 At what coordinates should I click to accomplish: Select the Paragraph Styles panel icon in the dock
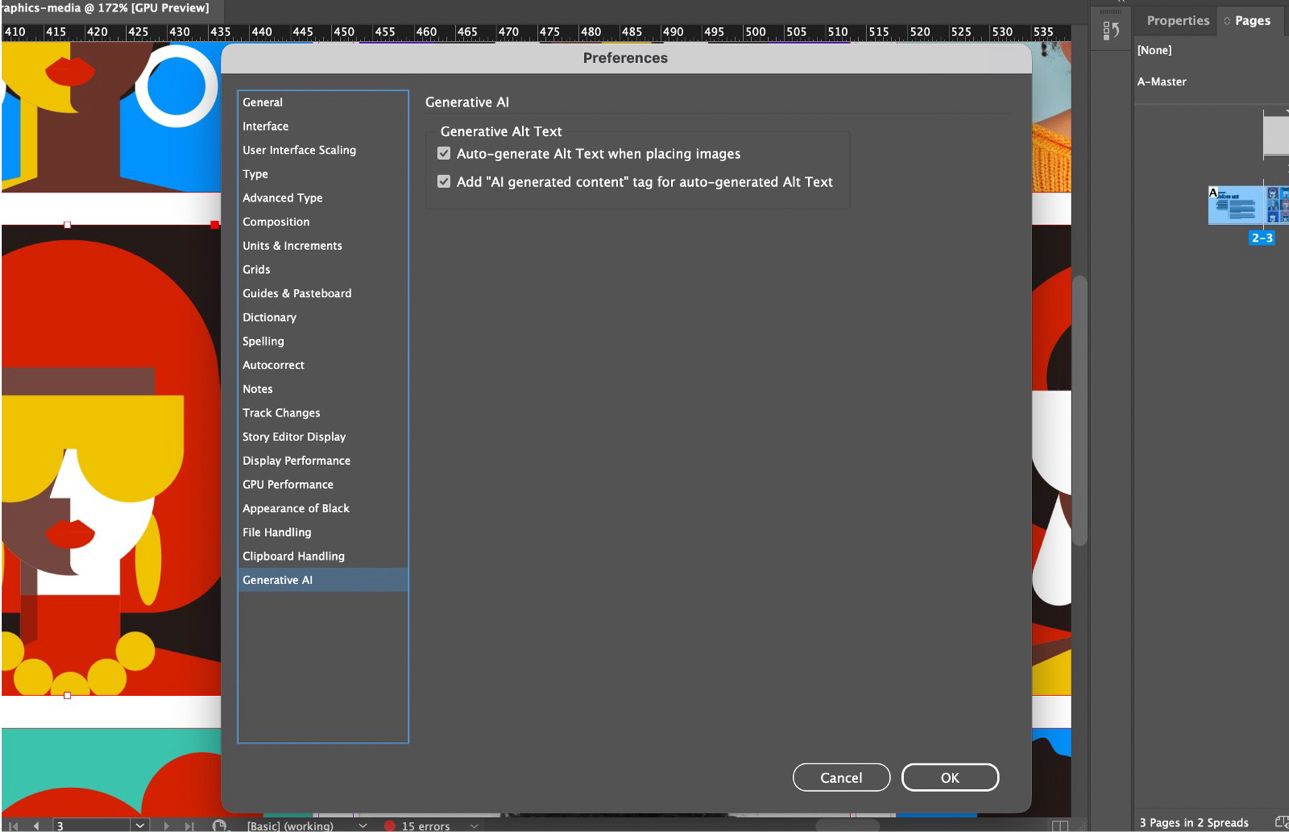pyautogui.click(x=1110, y=28)
